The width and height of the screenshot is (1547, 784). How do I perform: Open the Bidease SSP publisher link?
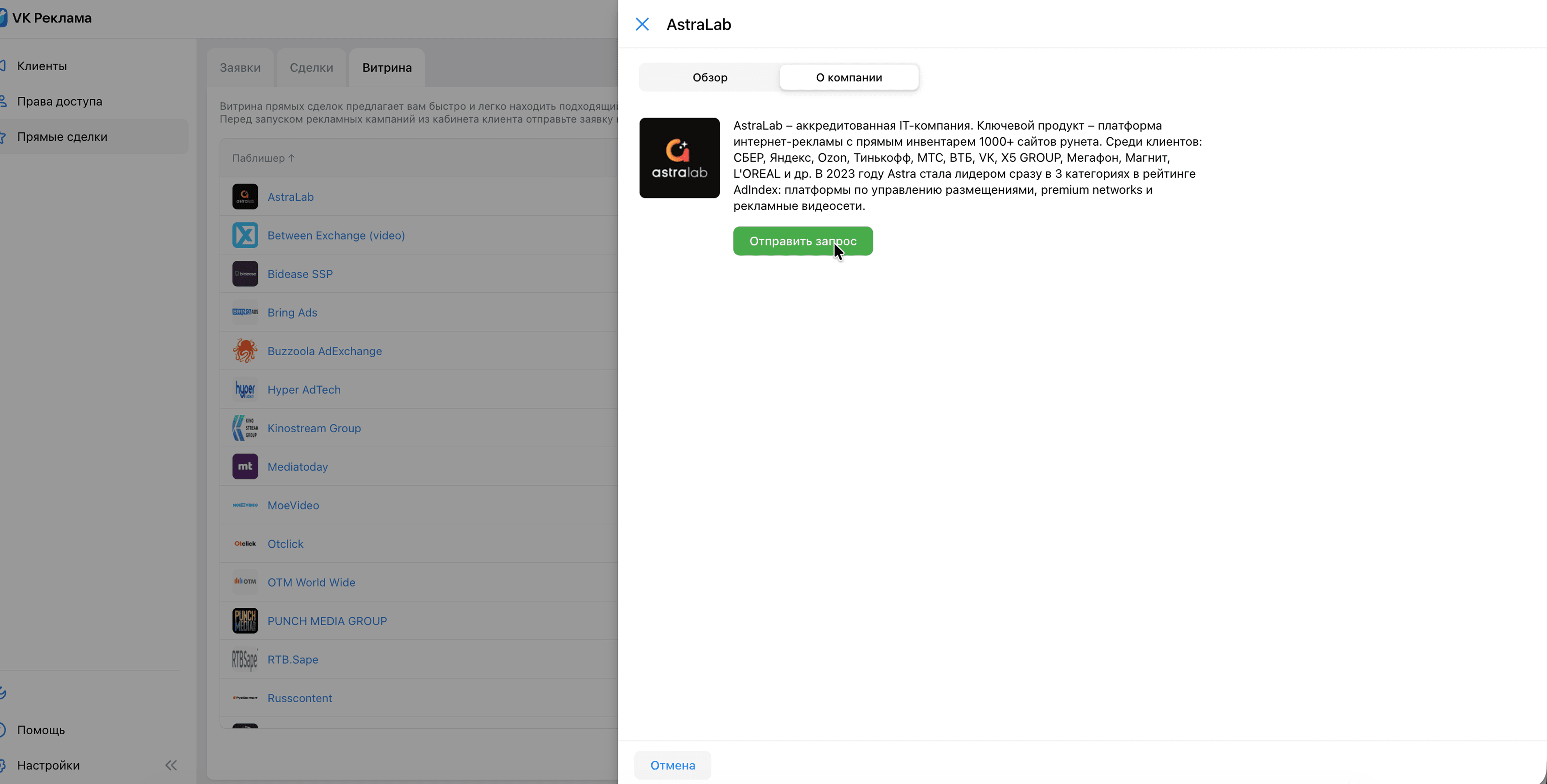(300, 274)
